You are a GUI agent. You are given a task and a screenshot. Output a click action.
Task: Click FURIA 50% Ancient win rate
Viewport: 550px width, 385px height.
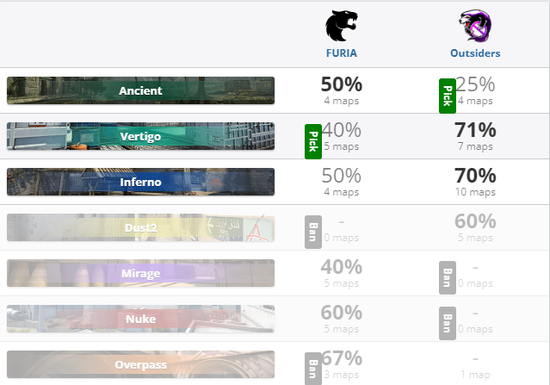point(341,85)
